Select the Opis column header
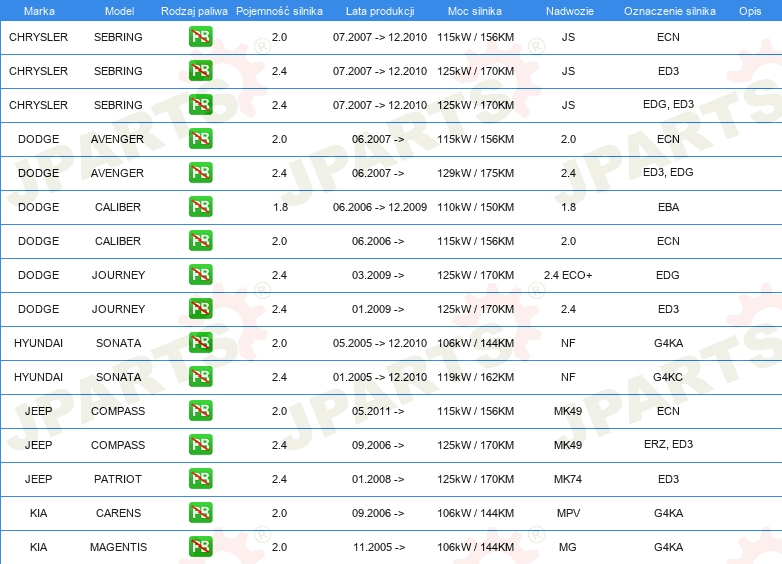 click(749, 11)
